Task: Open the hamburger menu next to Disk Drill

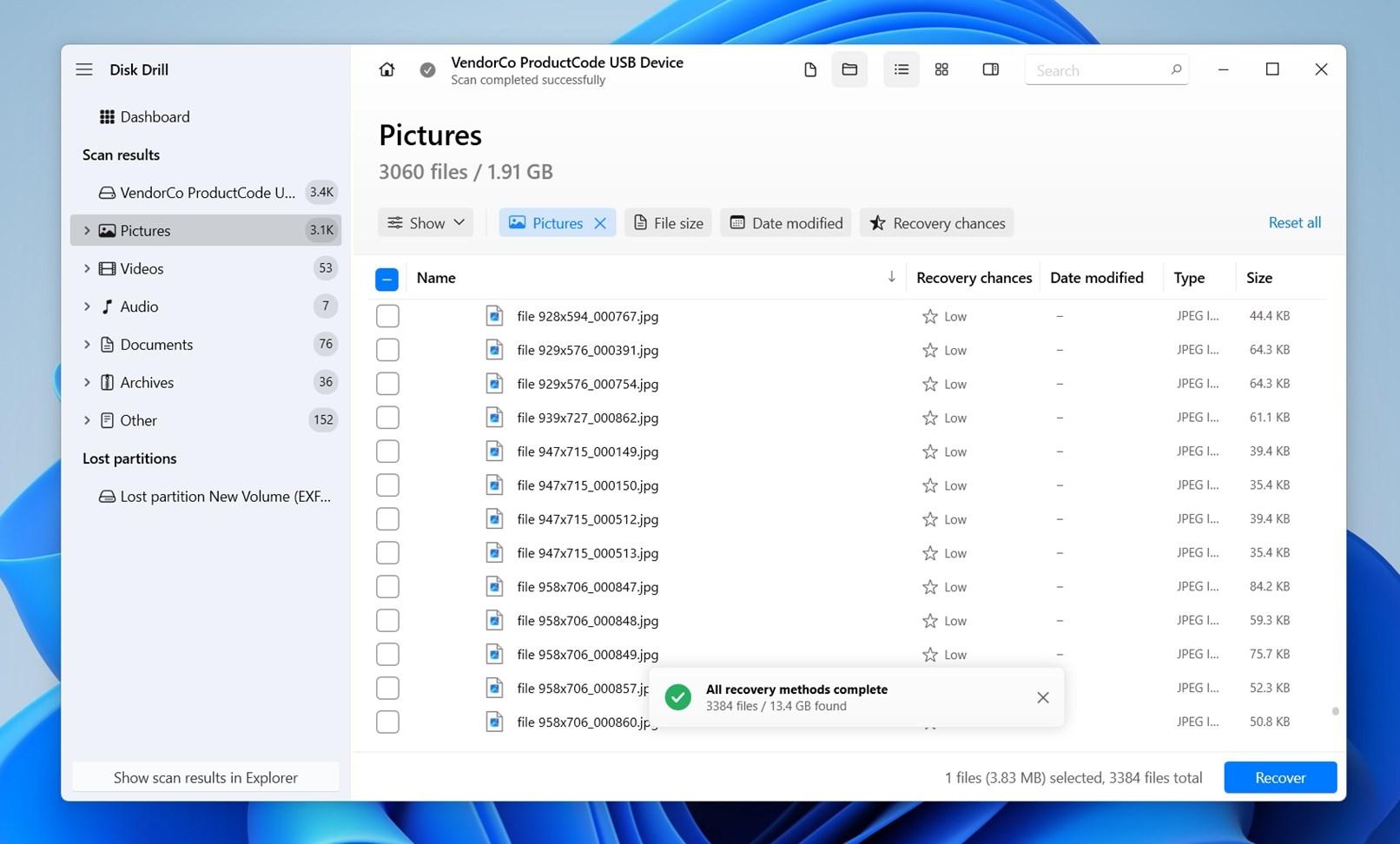Action: 83,69
